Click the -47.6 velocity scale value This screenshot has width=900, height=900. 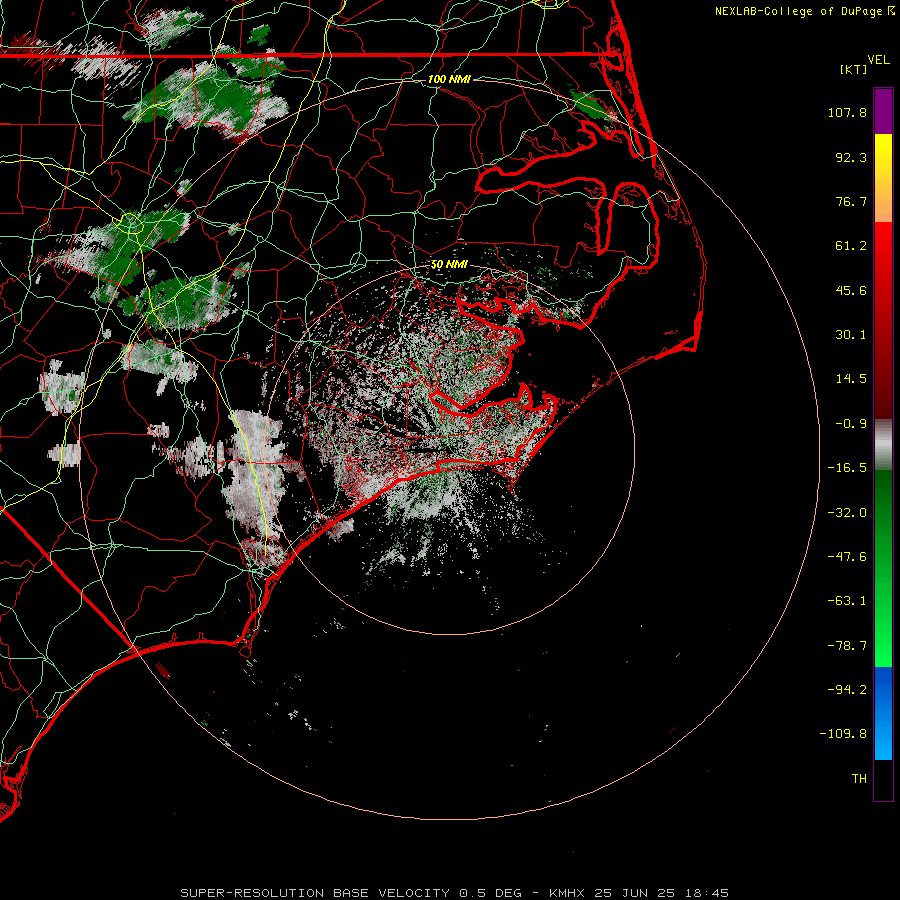pos(847,557)
